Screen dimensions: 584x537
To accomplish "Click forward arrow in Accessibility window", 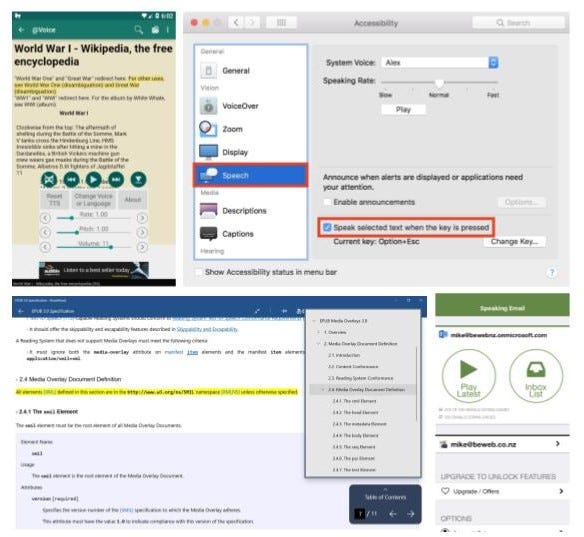I will (x=252, y=23).
